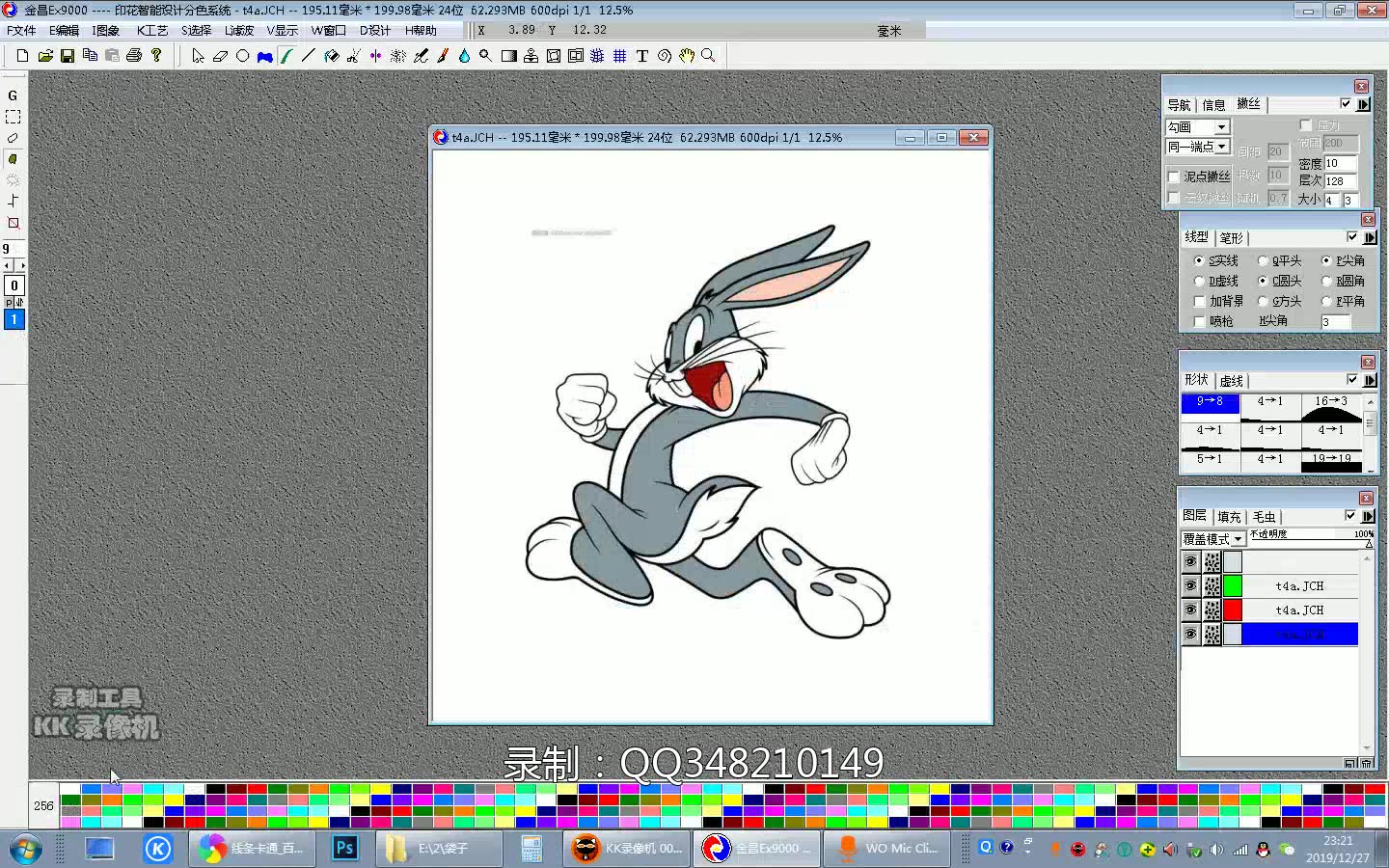Screen dimensions: 1389x868
Task: Open the L滤波 filter menu
Action: pos(239,31)
